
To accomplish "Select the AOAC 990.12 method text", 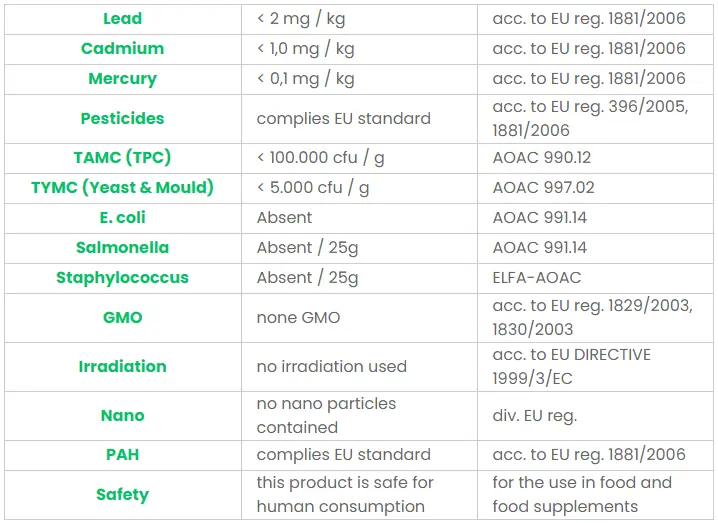I will pos(541,158).
